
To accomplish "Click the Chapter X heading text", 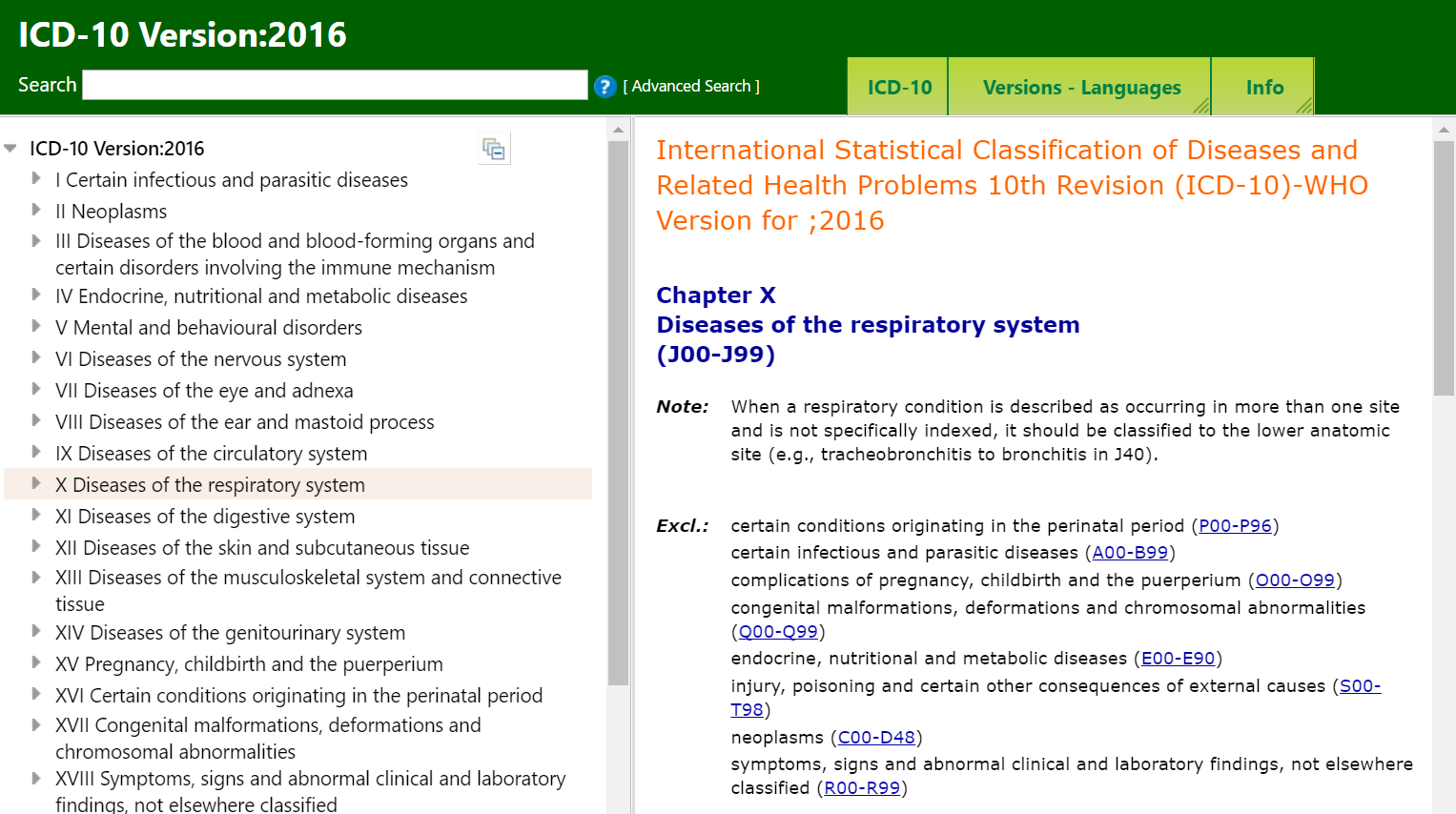I will click(x=716, y=295).
